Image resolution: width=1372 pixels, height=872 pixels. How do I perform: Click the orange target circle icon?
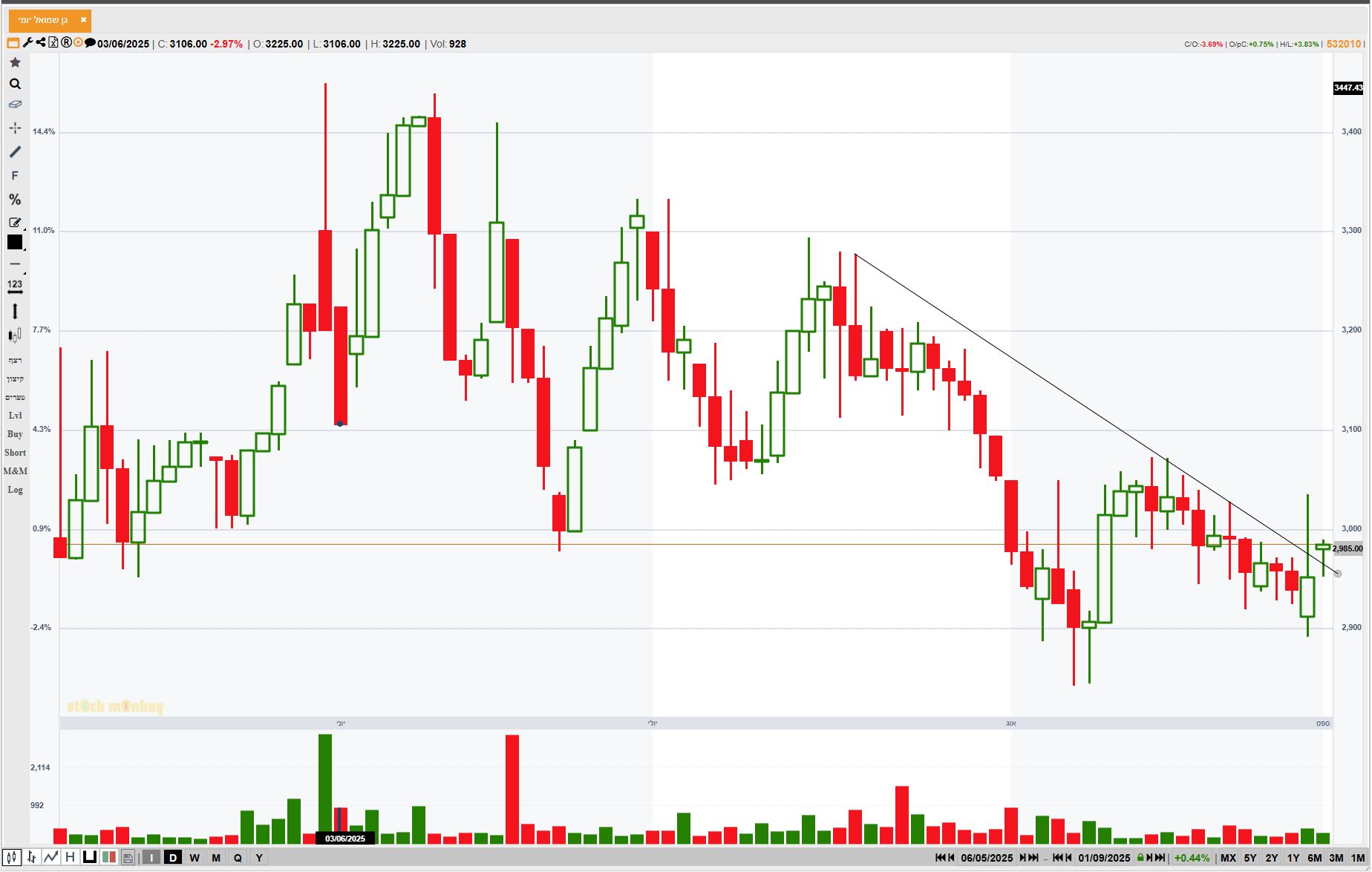click(x=78, y=42)
